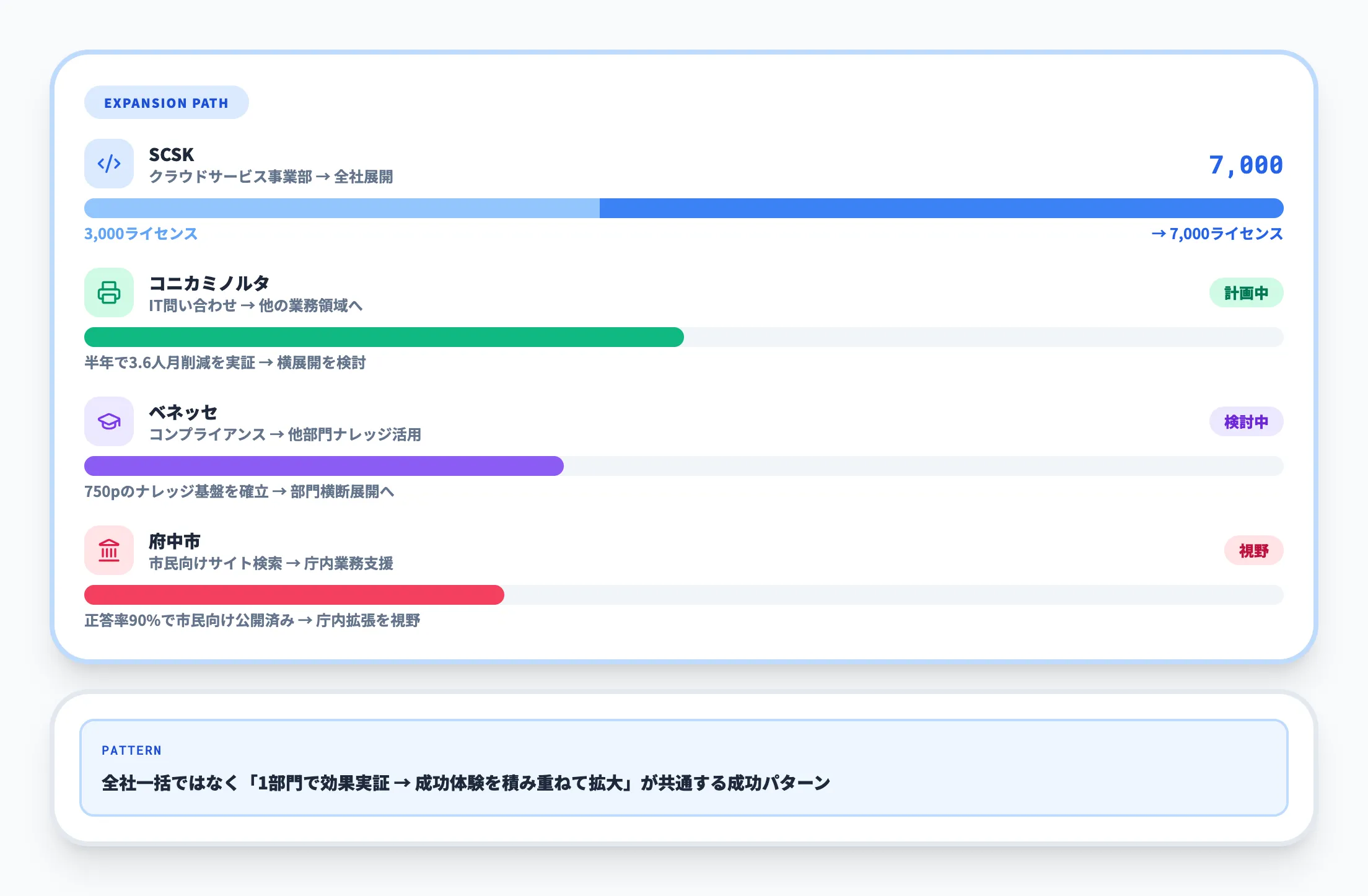Click the 視野 status badge
This screenshot has width=1368, height=896.
click(1253, 550)
